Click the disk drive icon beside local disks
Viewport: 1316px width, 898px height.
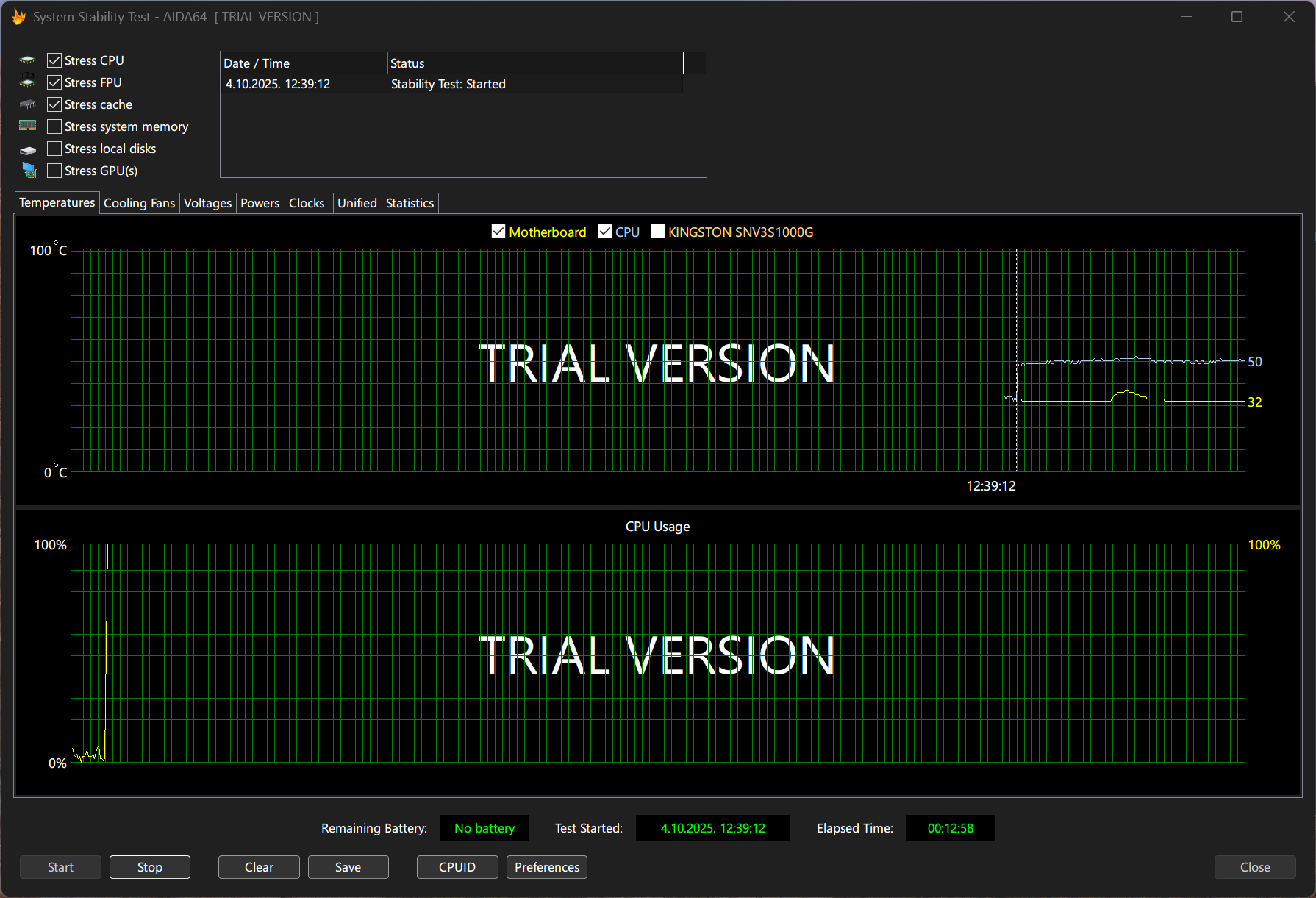tap(28, 149)
